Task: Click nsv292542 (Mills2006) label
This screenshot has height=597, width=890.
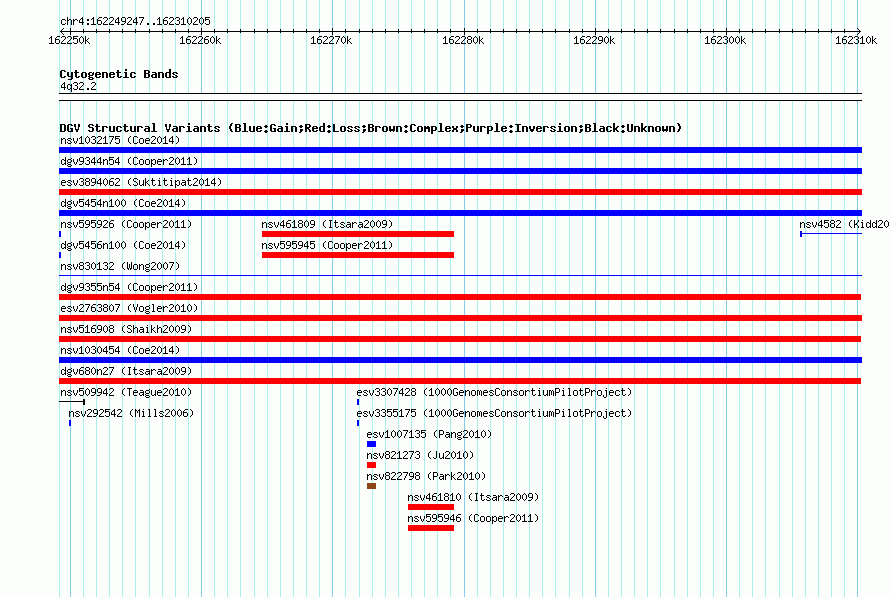Action: click(x=131, y=413)
